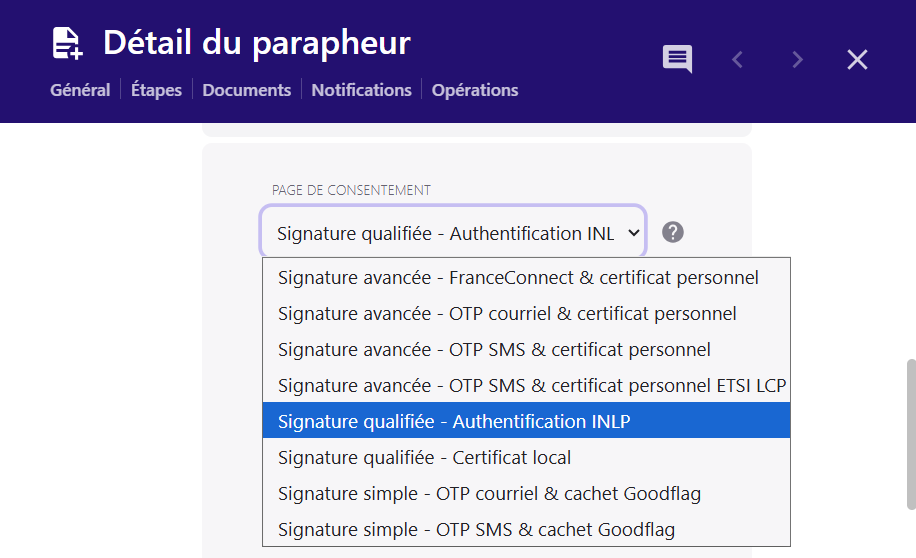The width and height of the screenshot is (916, 558).
Task: Switch to the Général tab
Action: pyautogui.click(x=80, y=90)
